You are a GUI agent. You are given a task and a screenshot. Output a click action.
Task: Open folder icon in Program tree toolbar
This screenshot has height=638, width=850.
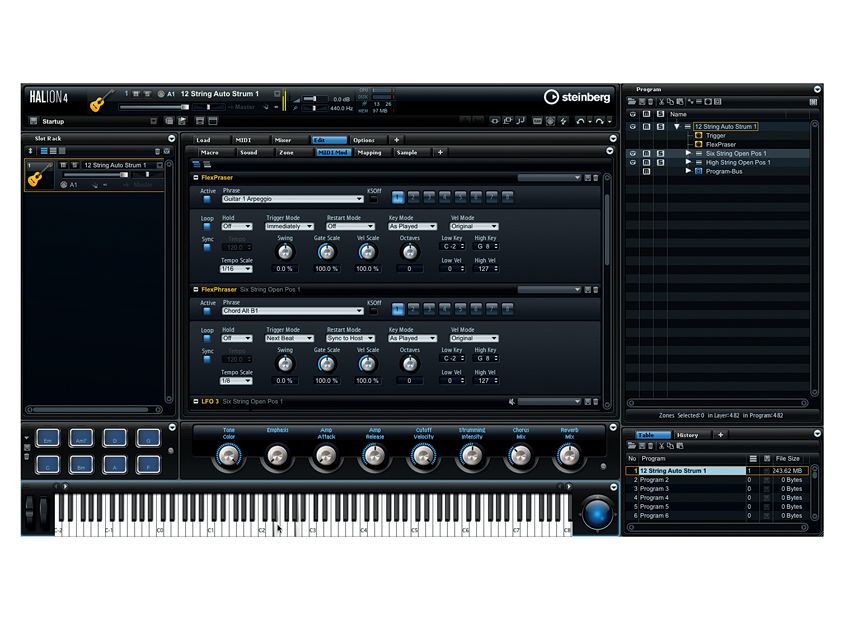coord(632,101)
